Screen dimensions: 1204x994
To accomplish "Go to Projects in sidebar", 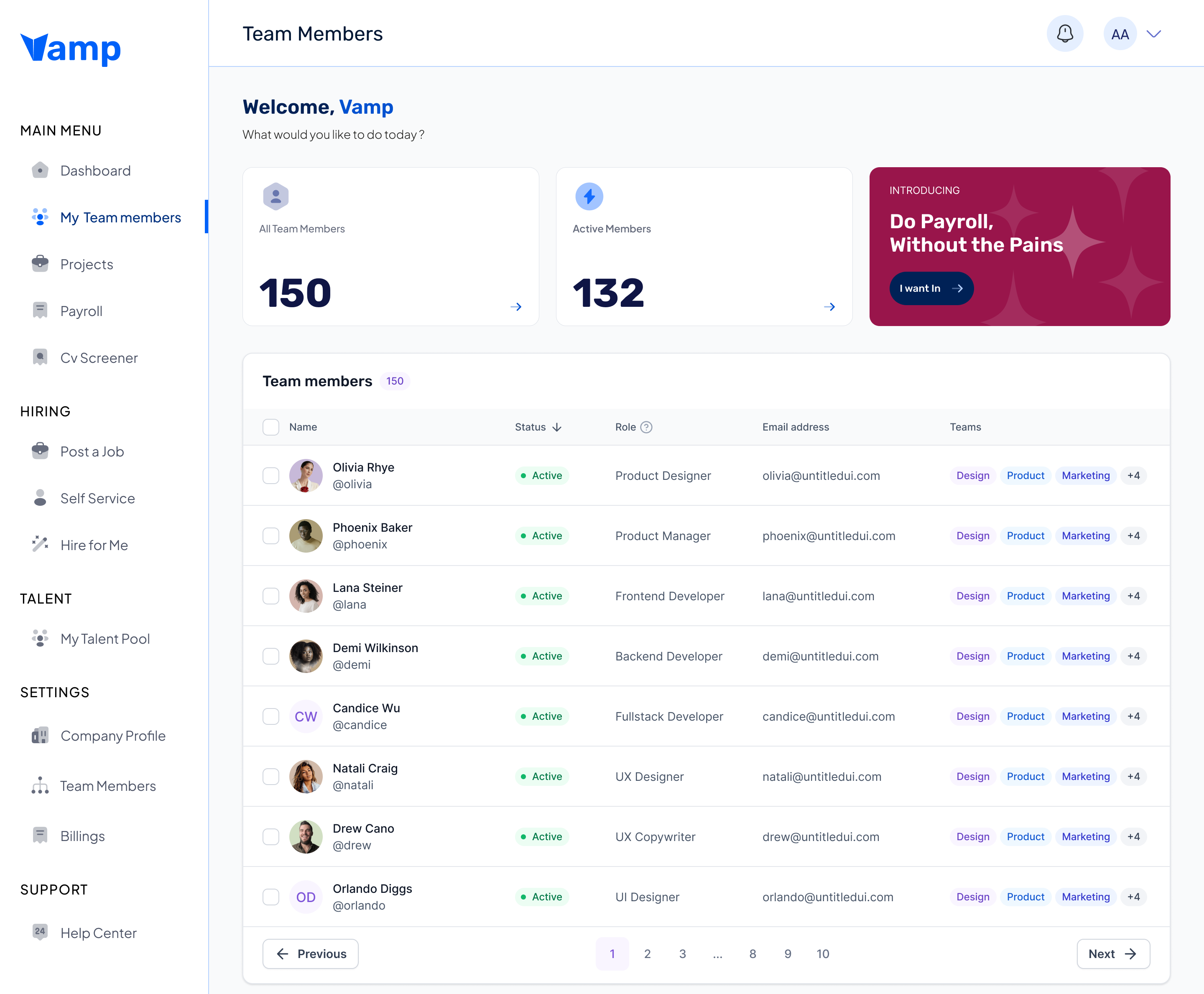I will point(87,265).
